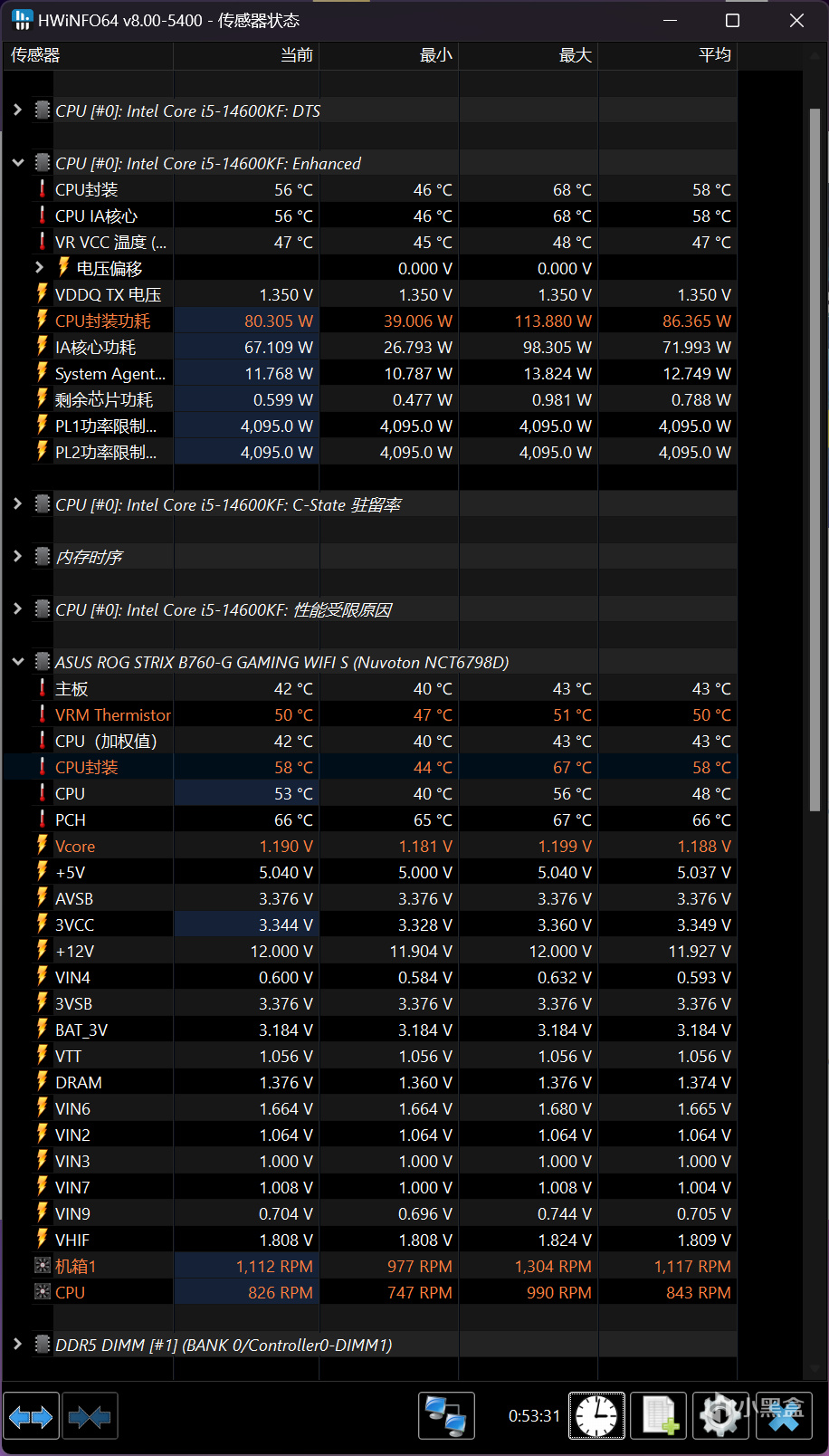Collapse the ASUS ROG STRIX B760-G group
Viewport: 829px width, 1456px height.
click(x=17, y=661)
